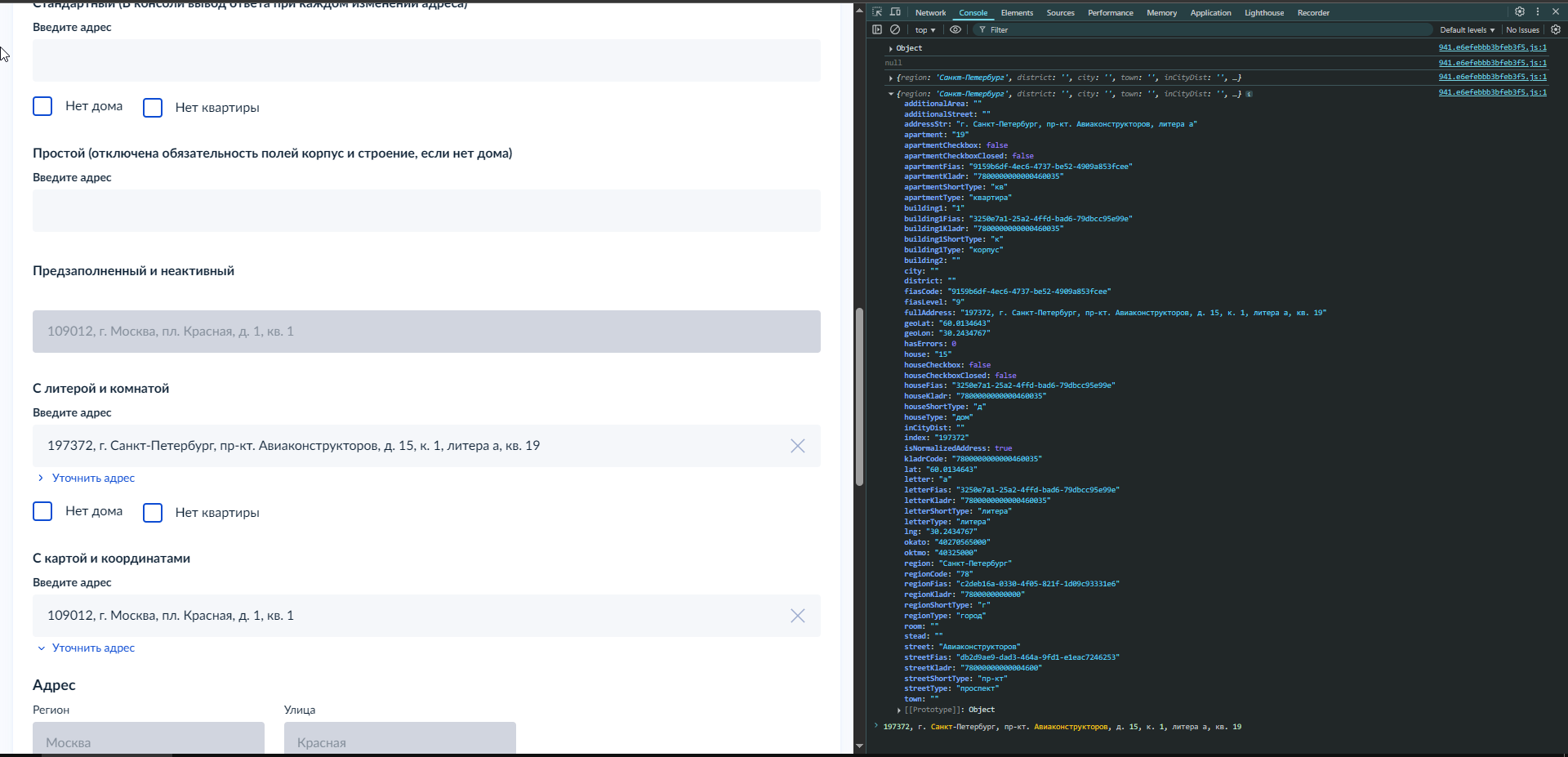Collapse the expanded region object entry
This screenshot has height=757, width=1568.
click(891, 94)
